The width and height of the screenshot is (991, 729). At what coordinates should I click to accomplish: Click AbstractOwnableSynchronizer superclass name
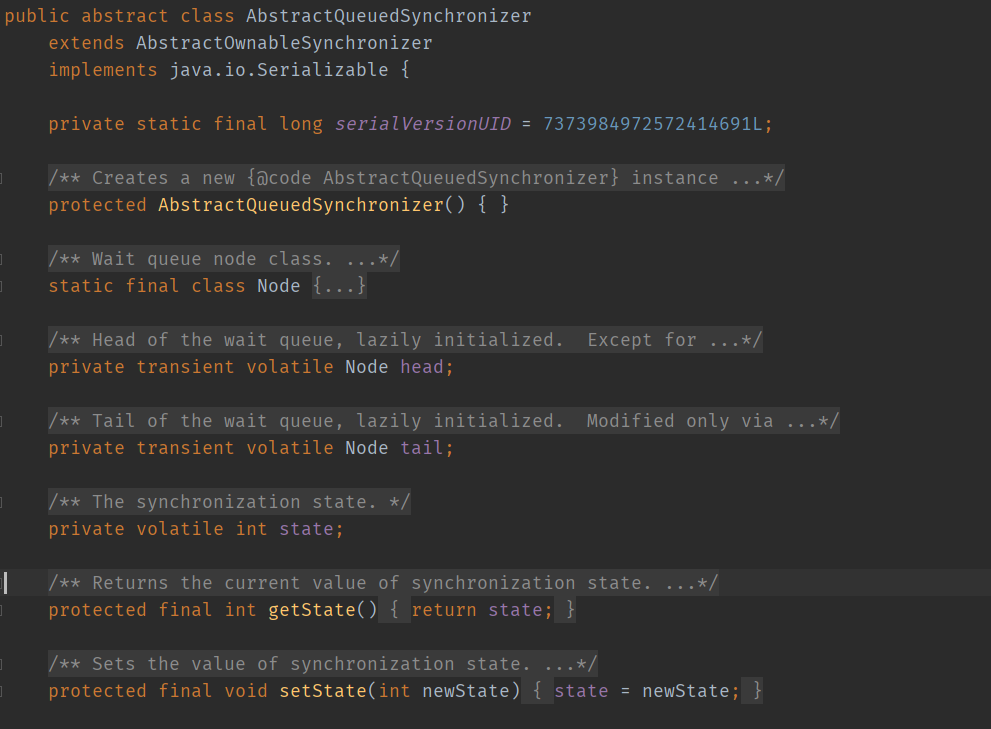(284, 43)
